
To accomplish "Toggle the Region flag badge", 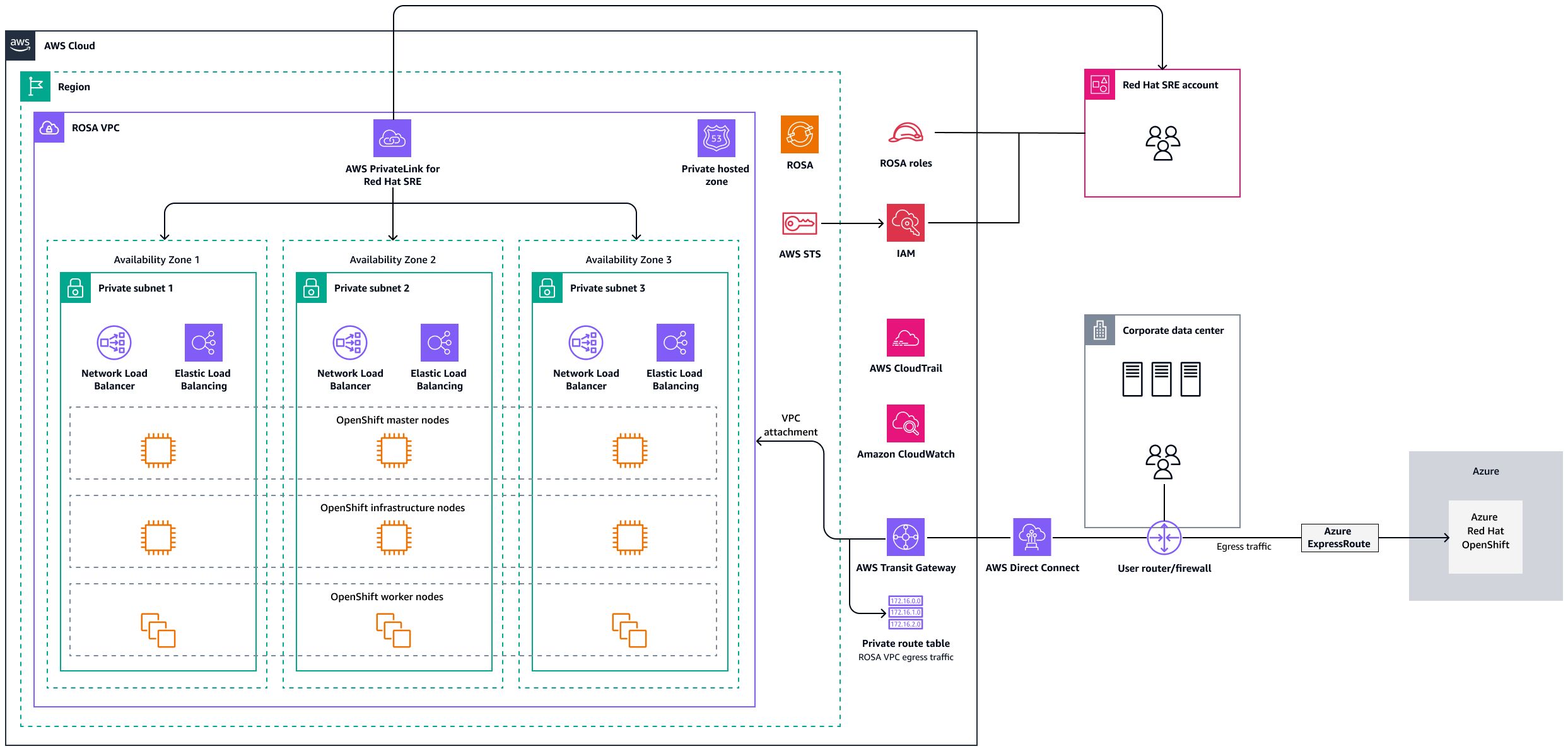I will pos(35,86).
